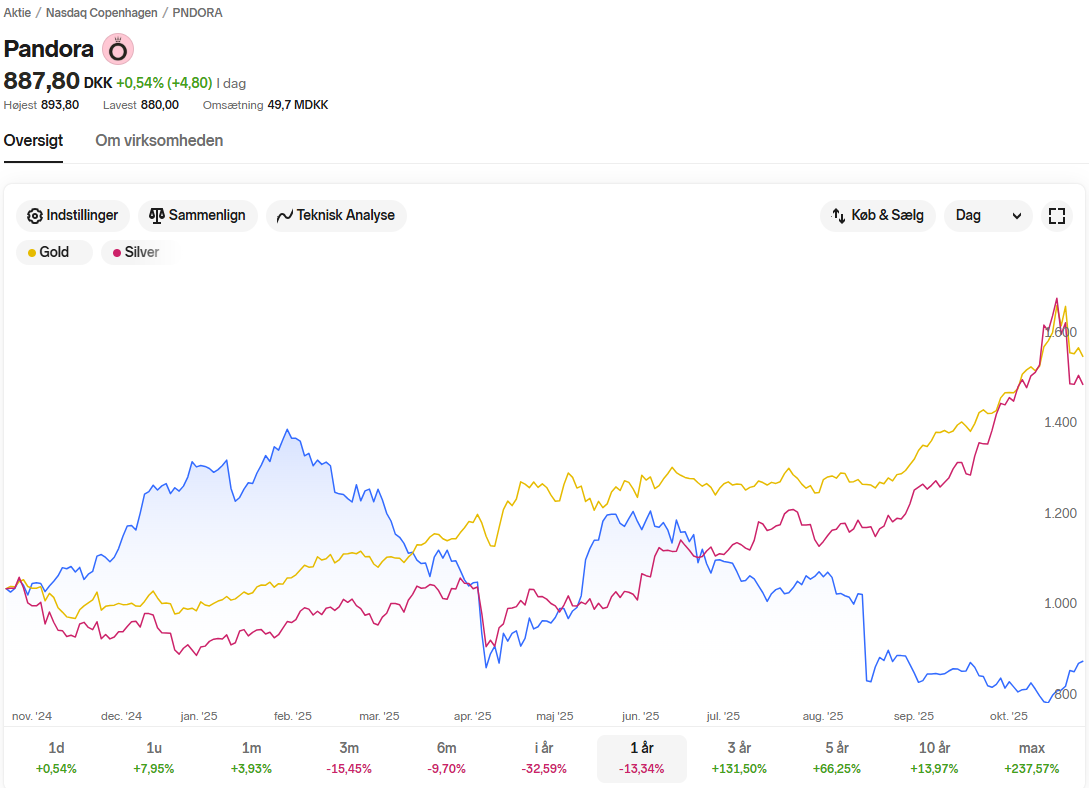Click the jun. '25 date label
1089x788 pixels.
[640, 716]
